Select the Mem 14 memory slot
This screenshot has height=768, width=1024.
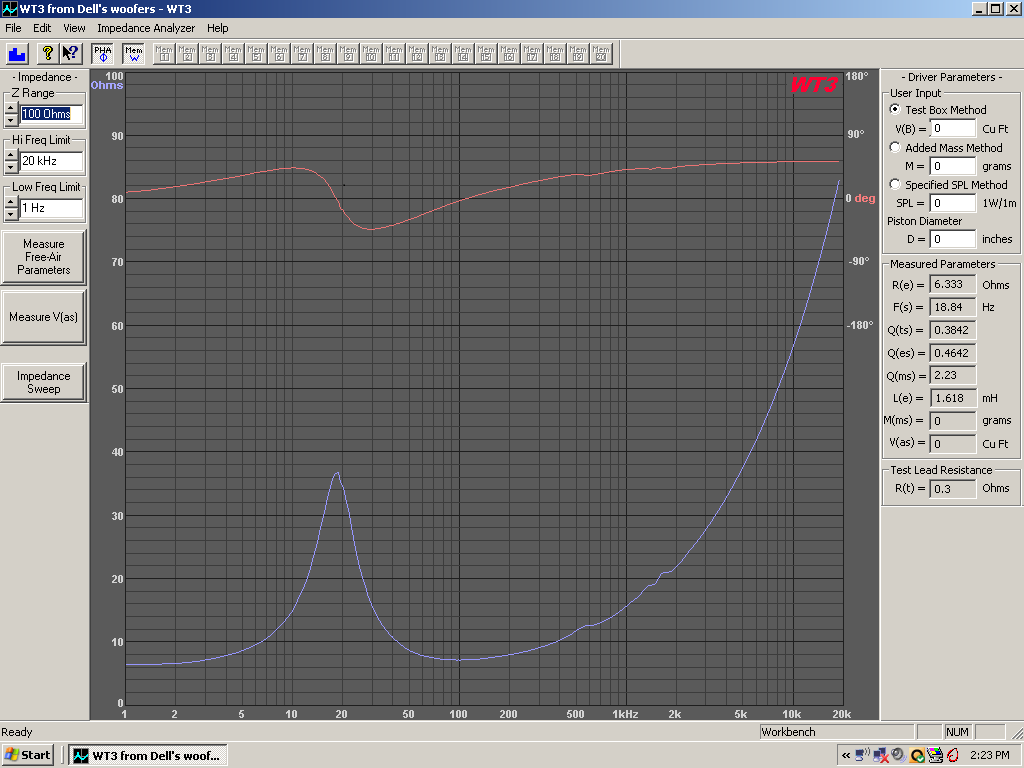463,54
